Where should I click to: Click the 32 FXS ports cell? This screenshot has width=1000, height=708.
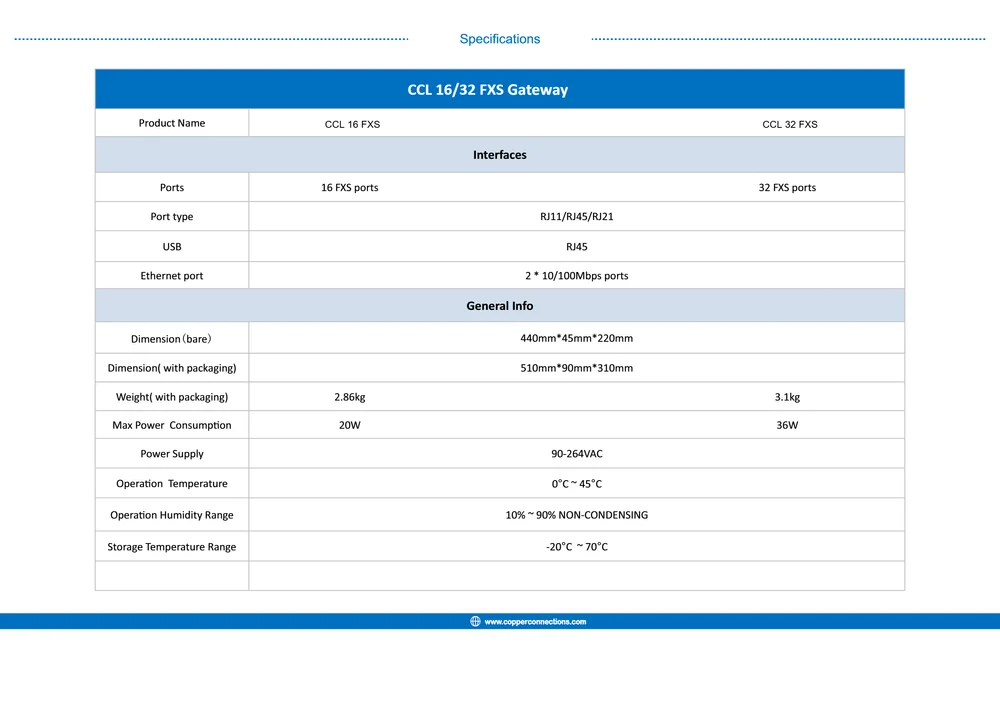(x=787, y=188)
